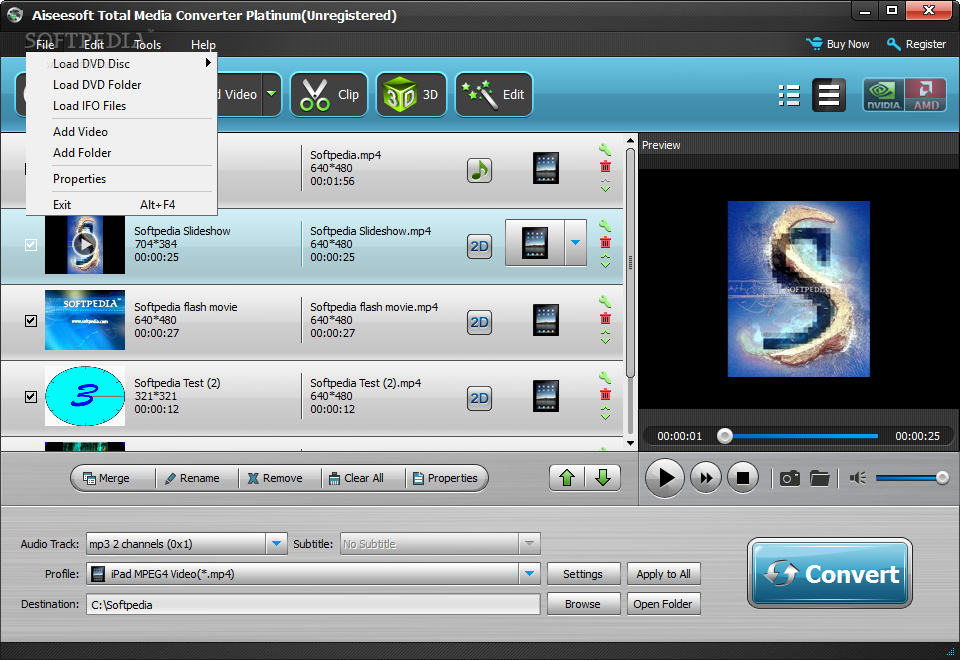
Task: Open the File menu
Action: pyautogui.click(x=45, y=45)
